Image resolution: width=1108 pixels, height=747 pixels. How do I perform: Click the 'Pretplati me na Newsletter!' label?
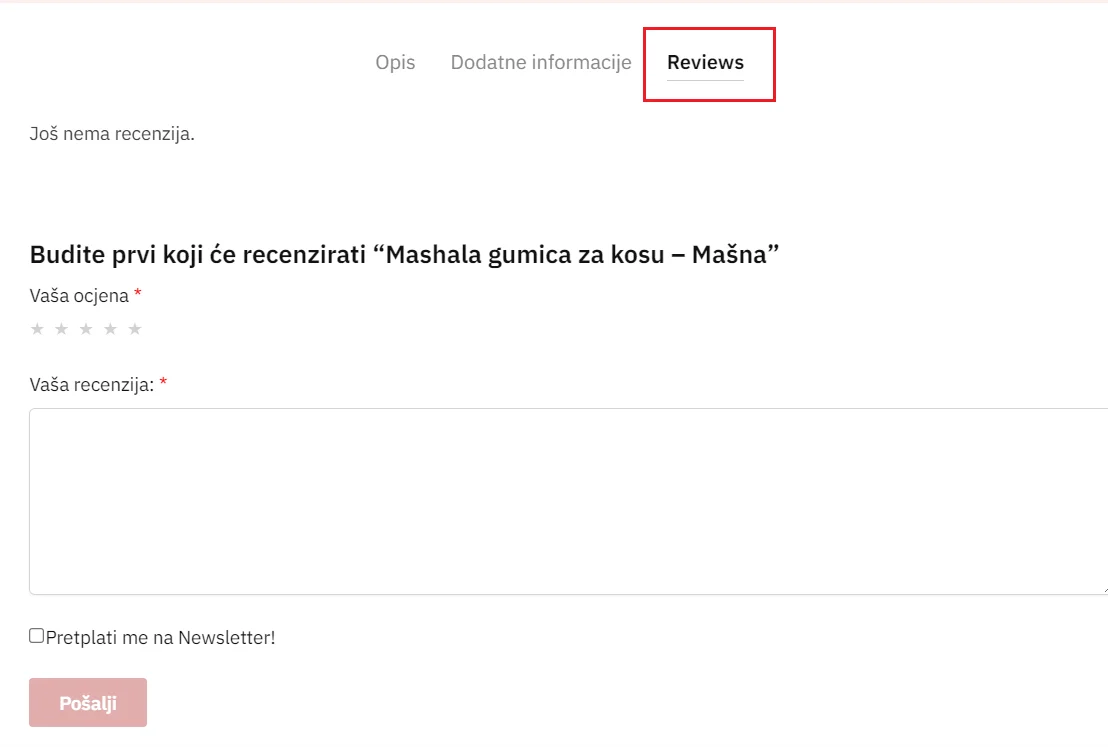(160, 637)
